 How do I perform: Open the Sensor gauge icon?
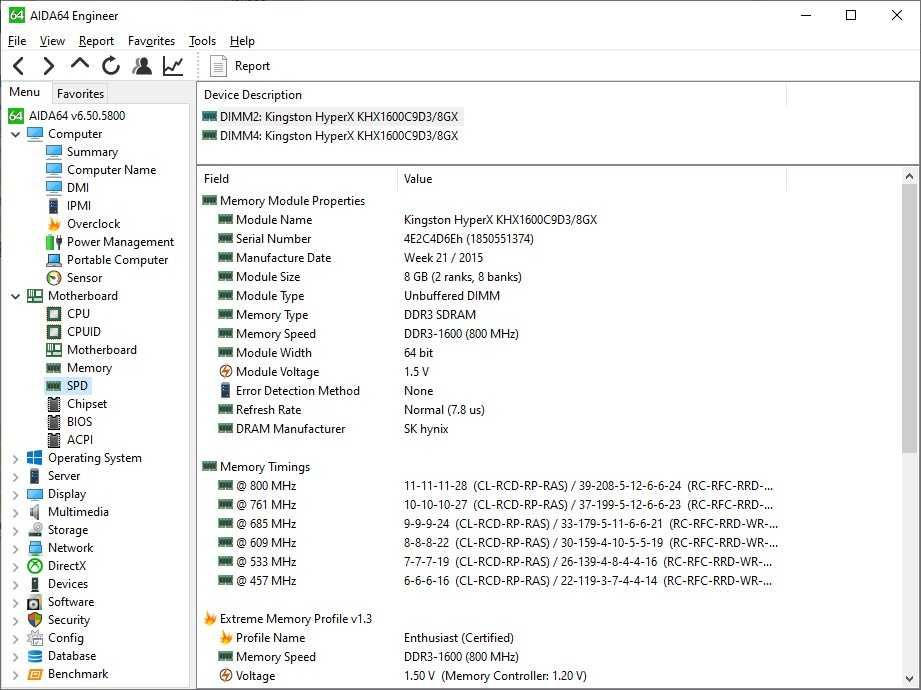pyautogui.click(x=54, y=278)
